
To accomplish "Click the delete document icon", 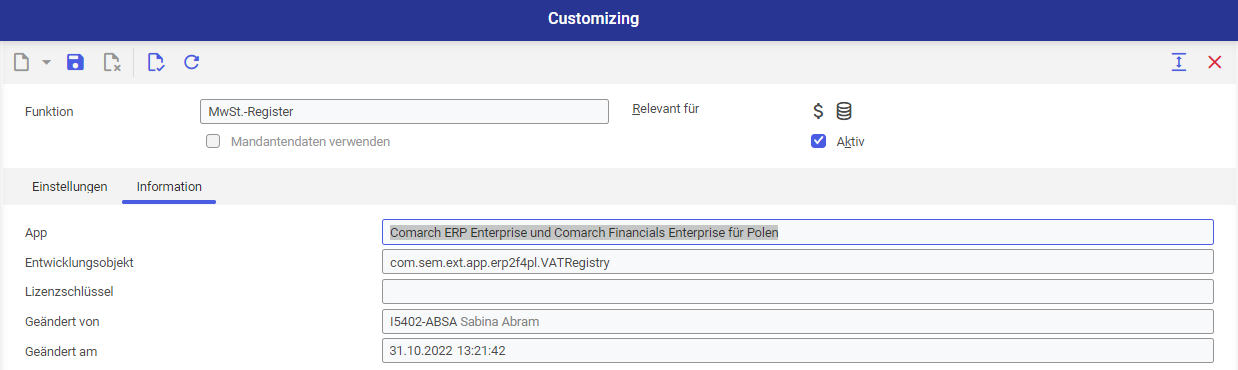I will [112, 62].
